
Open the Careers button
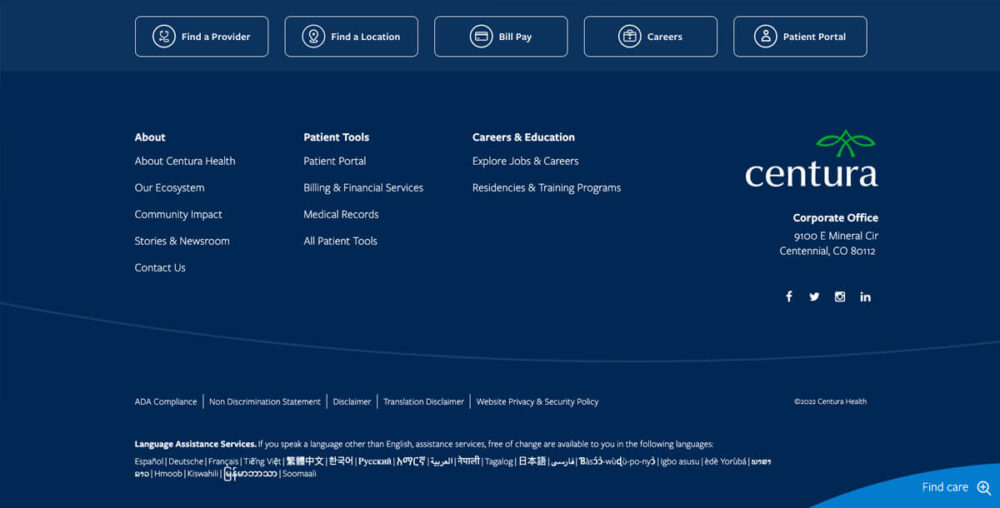pos(650,37)
